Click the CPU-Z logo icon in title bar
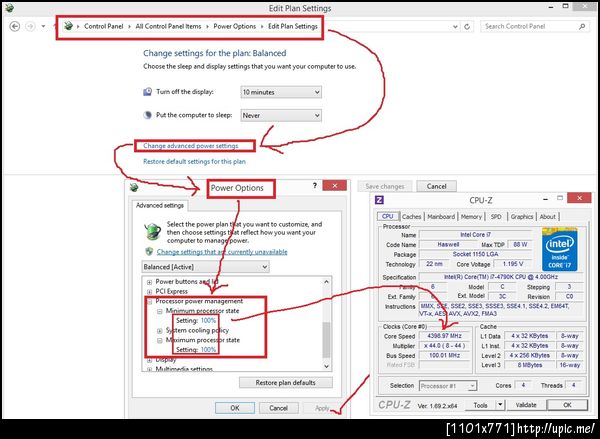 pos(379,199)
